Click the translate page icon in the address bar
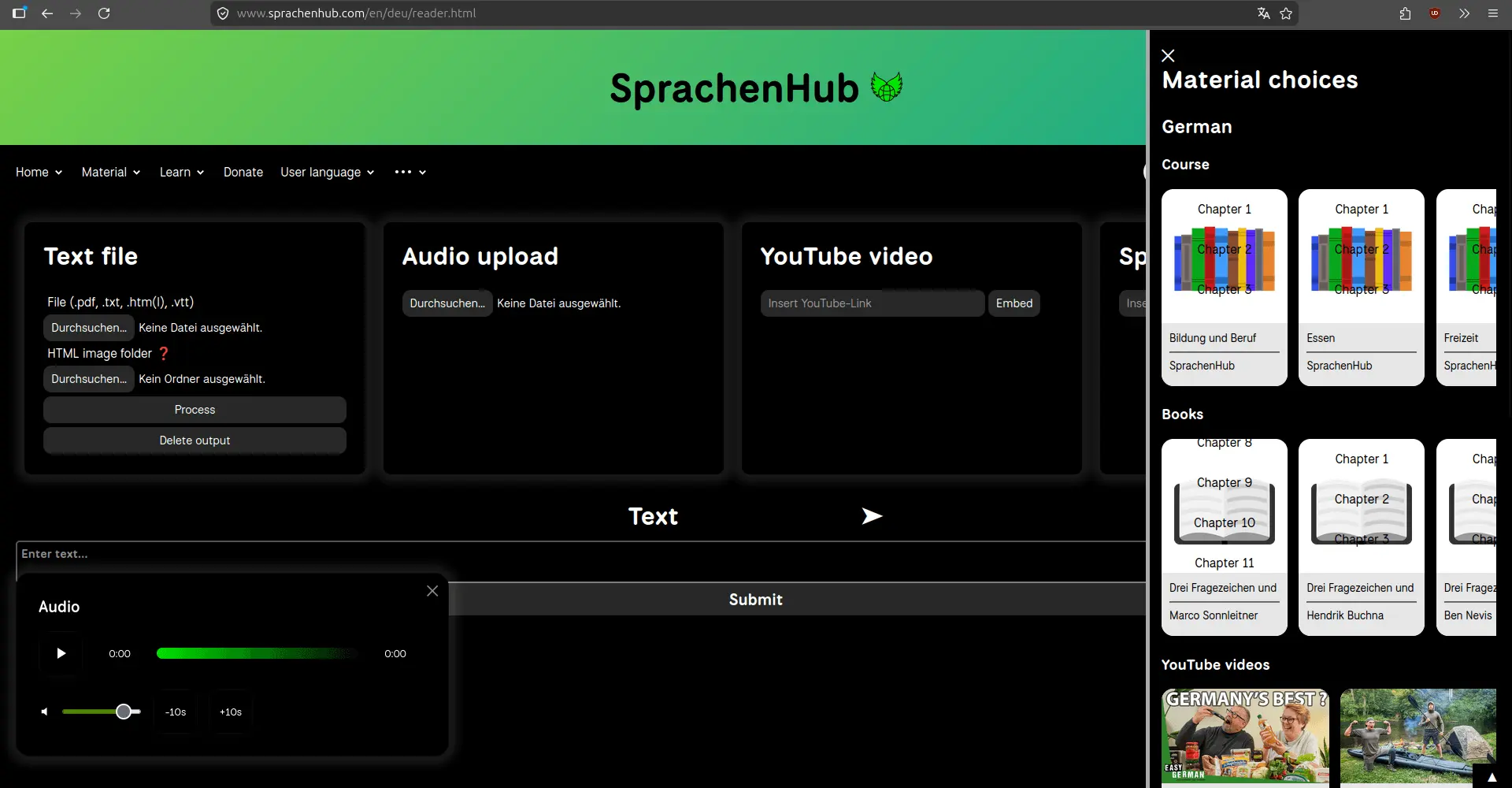The width and height of the screenshot is (1512, 788). (1264, 13)
